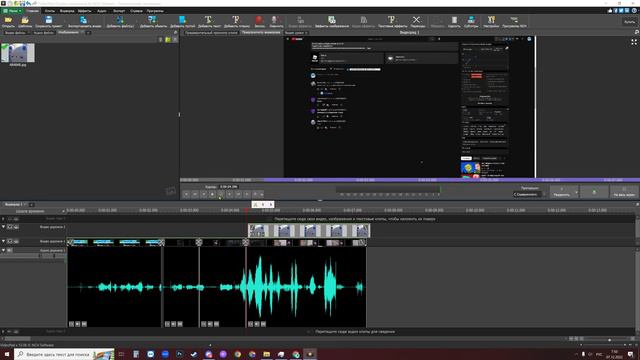Click the fullscreen button at preview right
The width and height of the screenshot is (640, 360).
click(624, 192)
